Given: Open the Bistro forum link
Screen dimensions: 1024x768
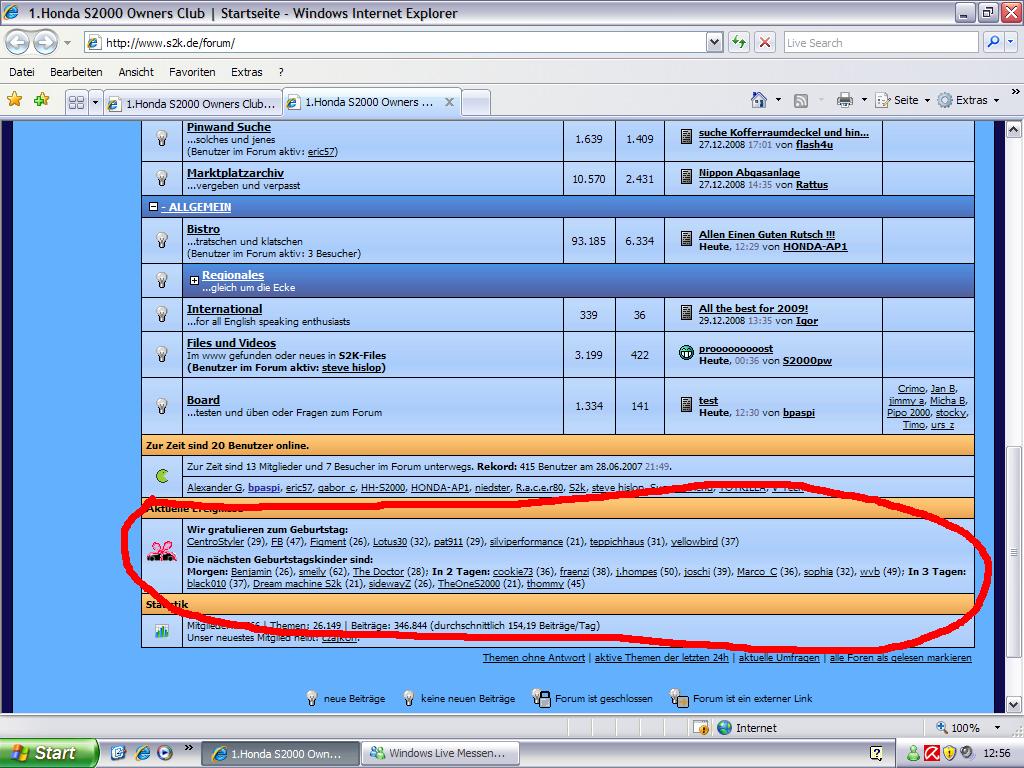Looking at the screenshot, I should pyautogui.click(x=203, y=229).
